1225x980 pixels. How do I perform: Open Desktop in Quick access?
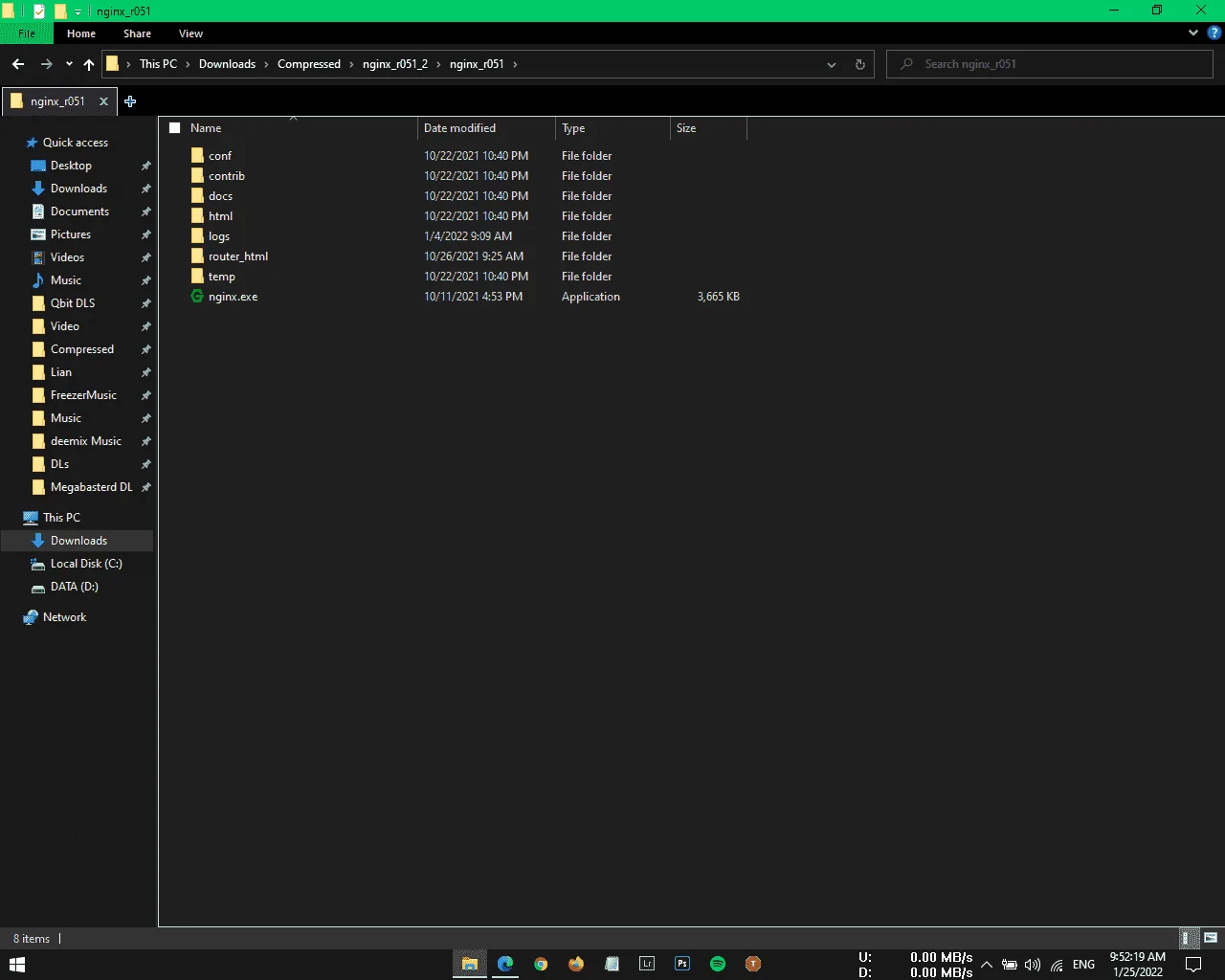(x=71, y=166)
